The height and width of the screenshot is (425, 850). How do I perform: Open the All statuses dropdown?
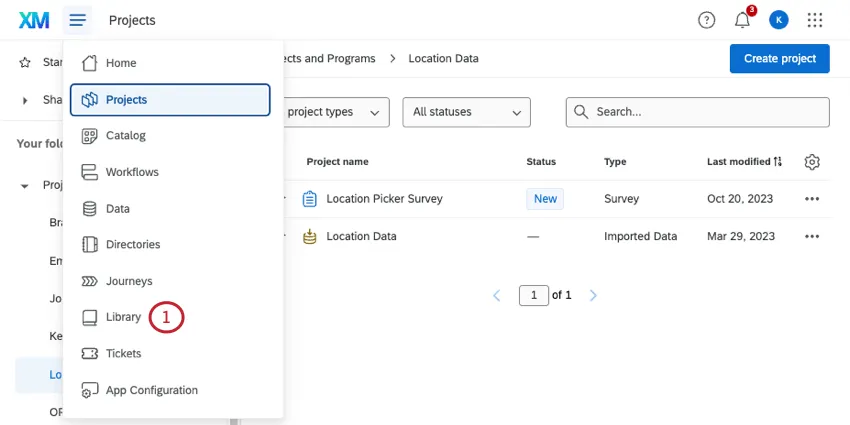click(467, 112)
